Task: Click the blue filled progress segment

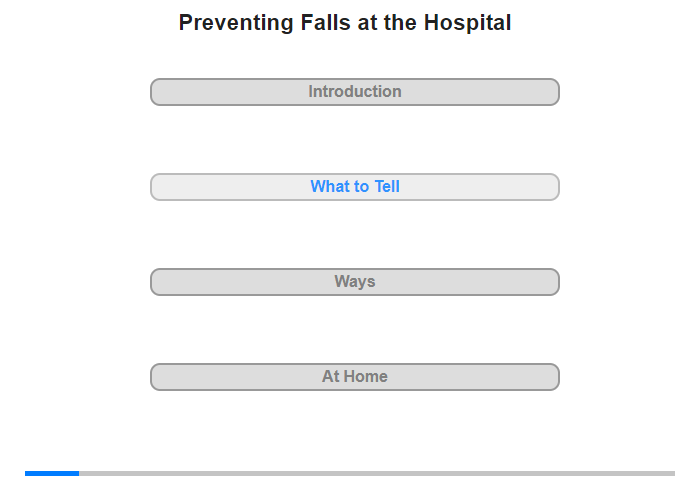Action: tap(52, 473)
